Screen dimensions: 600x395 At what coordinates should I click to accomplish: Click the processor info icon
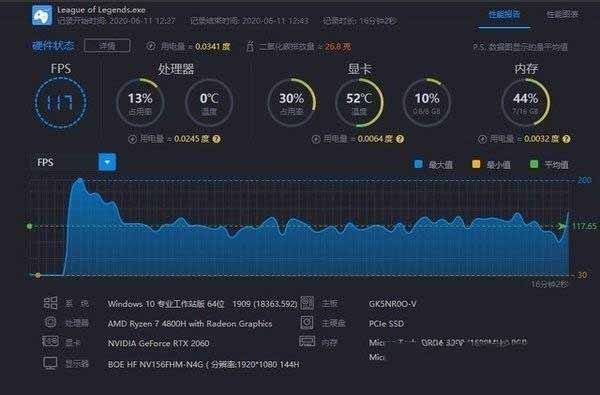(x=51, y=322)
